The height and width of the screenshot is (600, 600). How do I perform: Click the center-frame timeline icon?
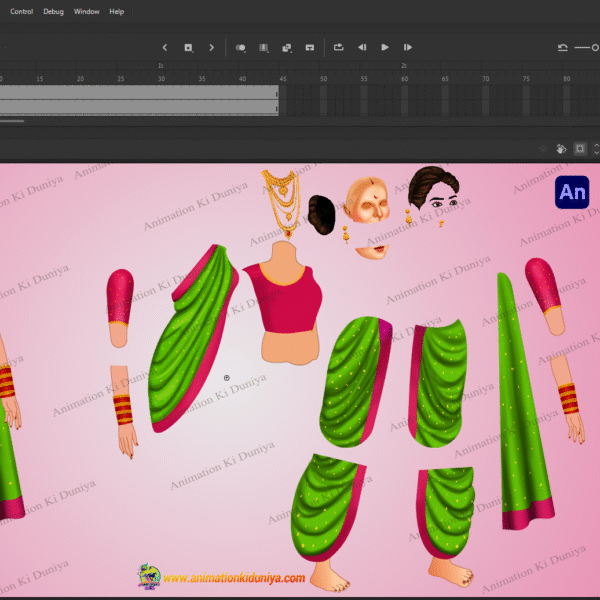tap(310, 47)
